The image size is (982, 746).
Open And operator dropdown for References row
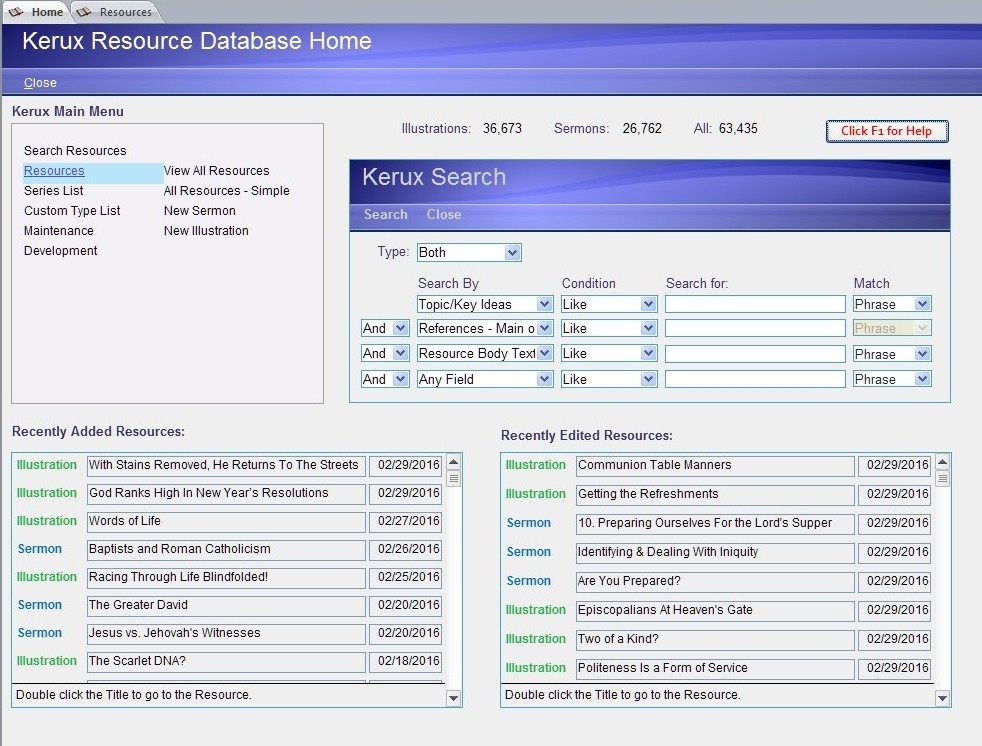tap(400, 328)
